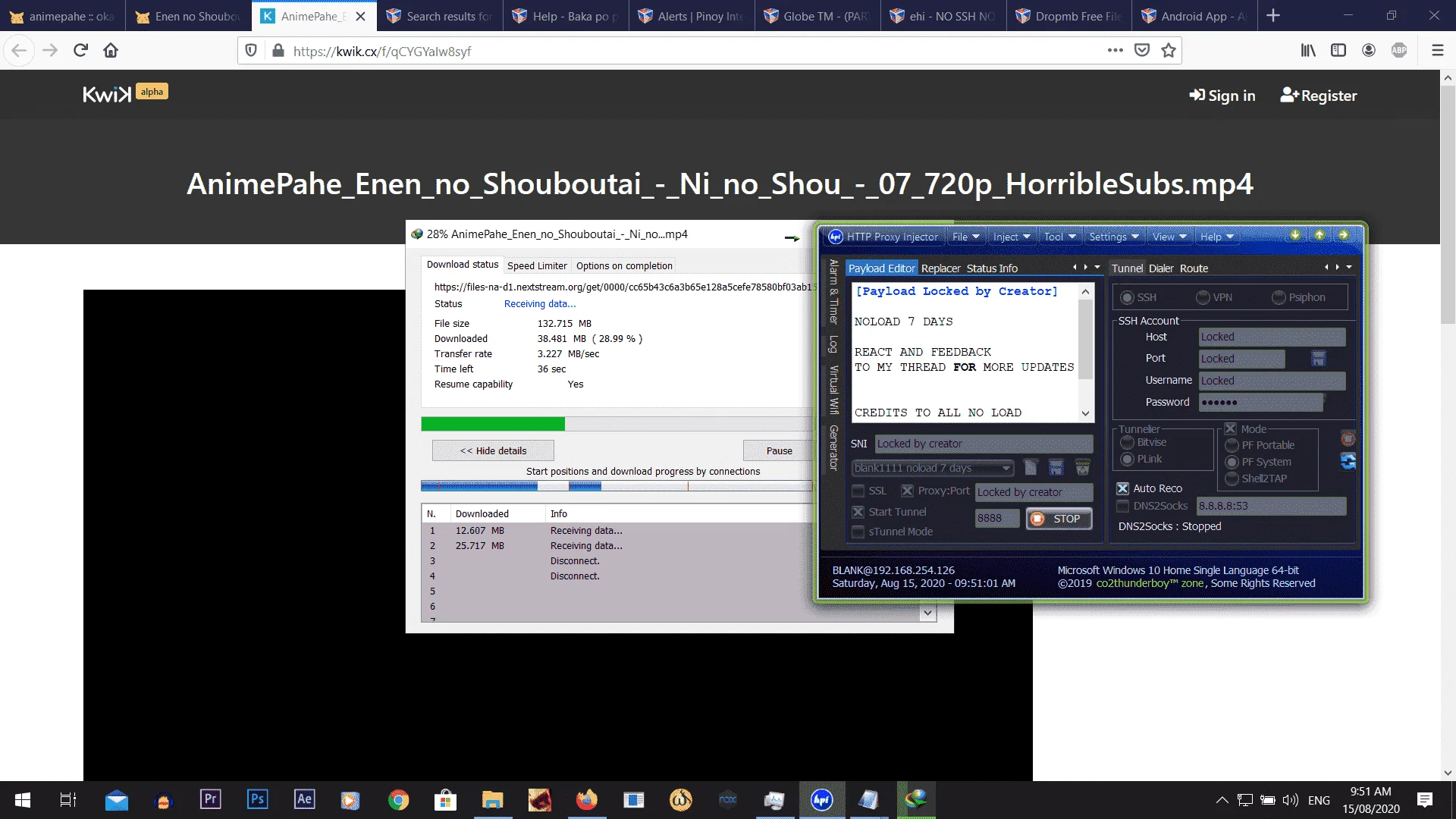Switch to the Route tab
The image size is (1456, 819).
point(1194,268)
